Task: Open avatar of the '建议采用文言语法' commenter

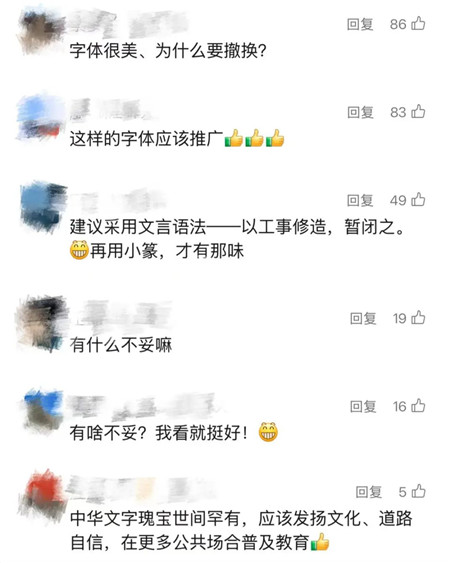Action: 43,206
